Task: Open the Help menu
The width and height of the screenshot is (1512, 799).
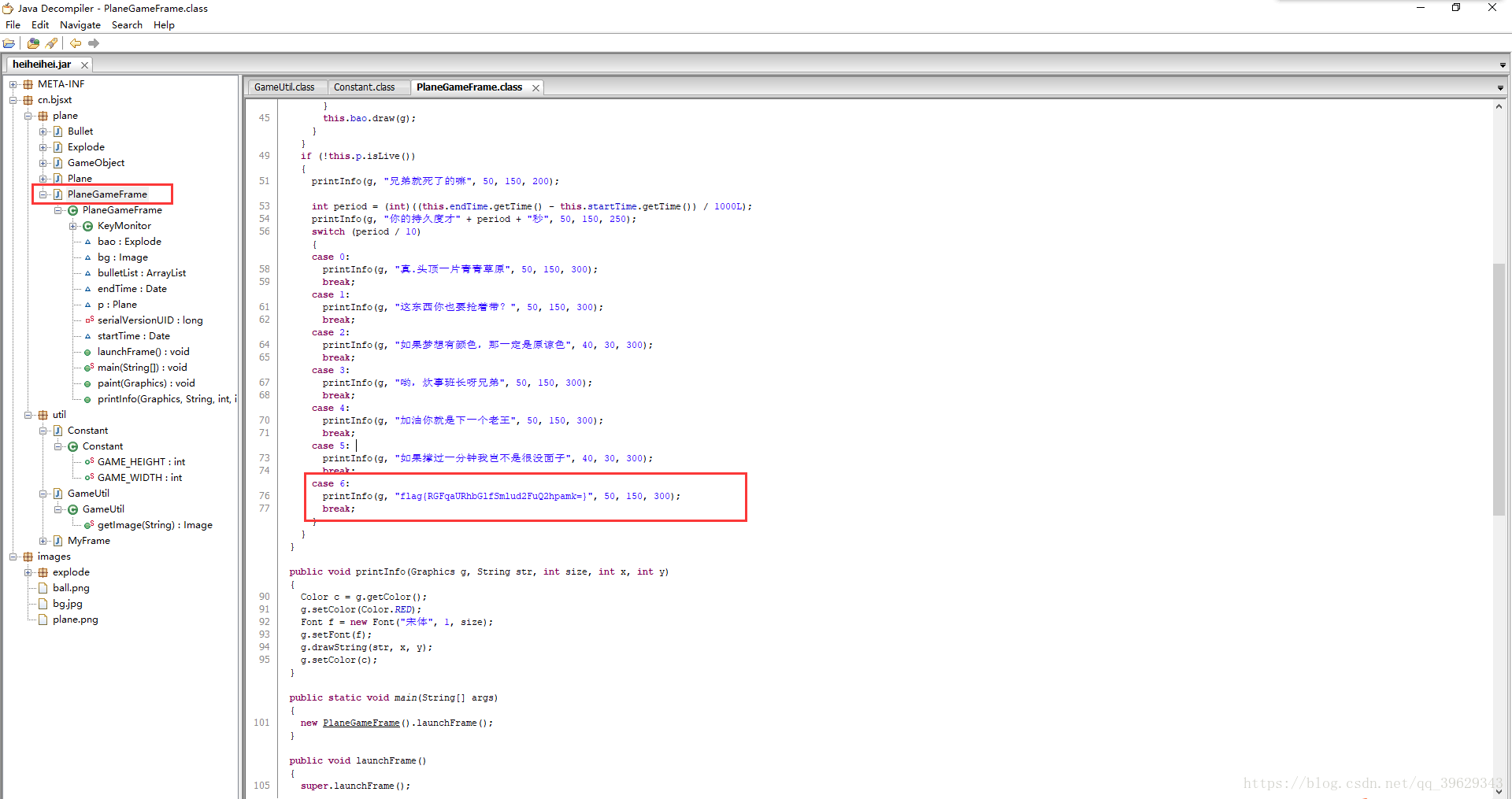Action: (164, 25)
